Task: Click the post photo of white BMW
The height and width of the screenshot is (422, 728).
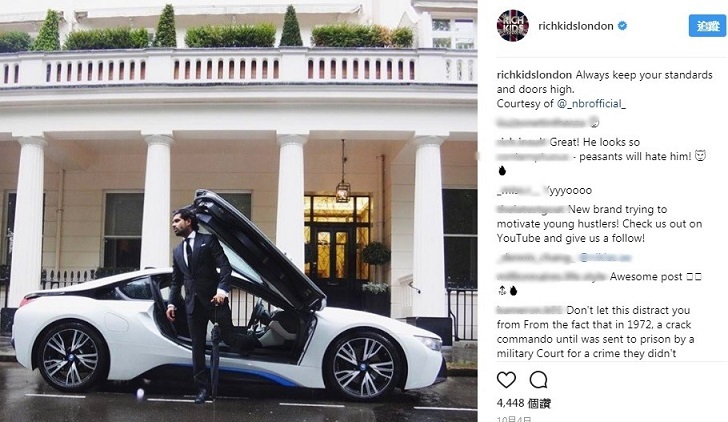Action: tap(239, 211)
